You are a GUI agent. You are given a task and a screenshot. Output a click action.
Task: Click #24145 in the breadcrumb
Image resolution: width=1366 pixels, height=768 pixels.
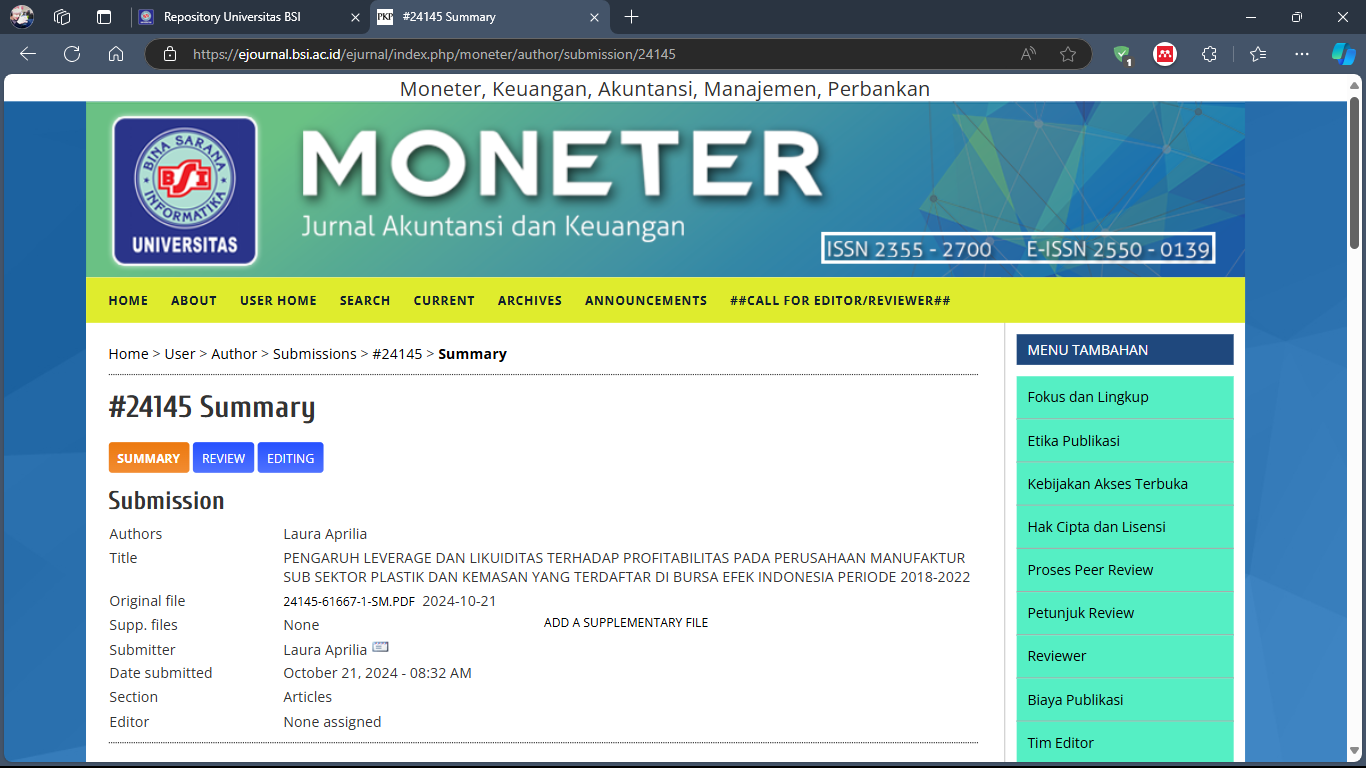click(397, 354)
